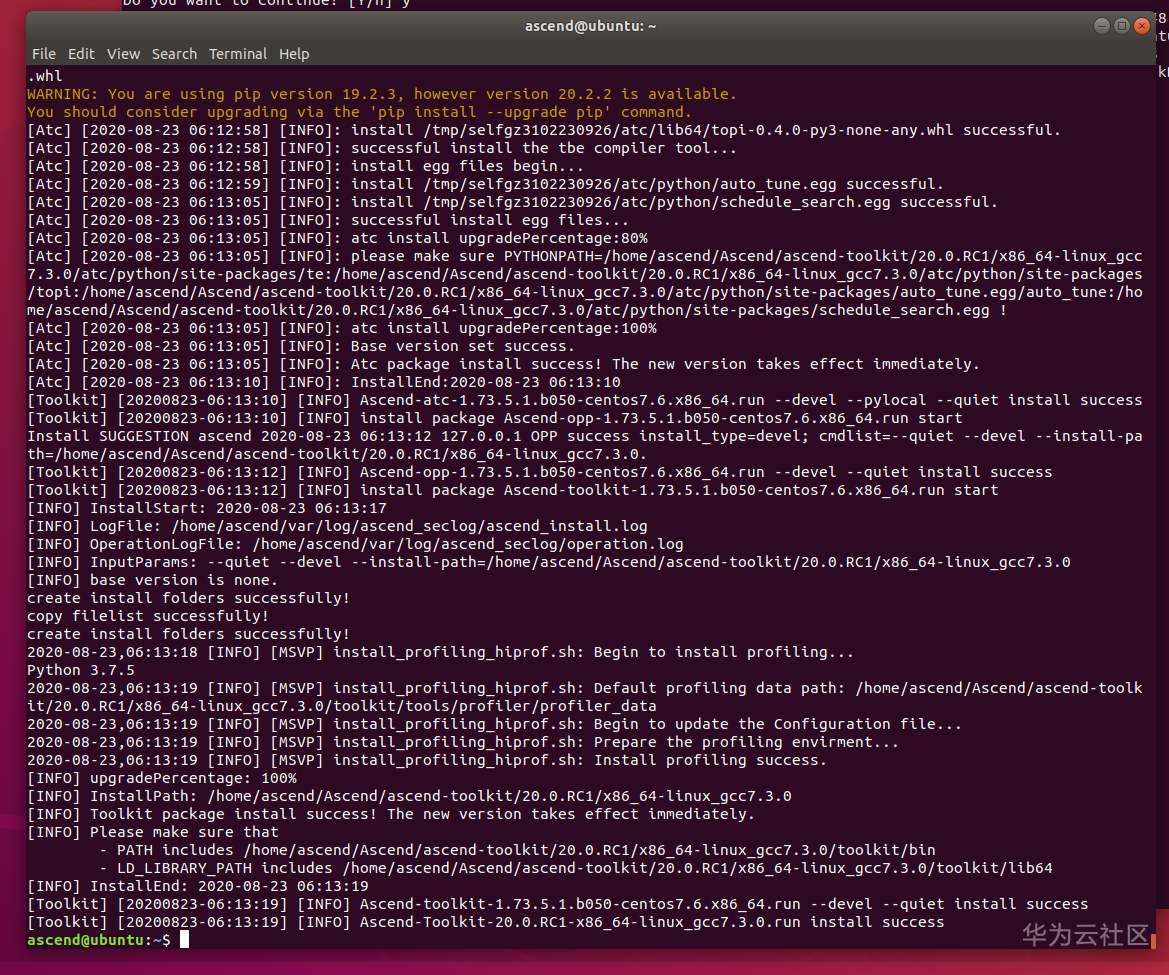The height and width of the screenshot is (975, 1169).
Task: Click '[INFO] Please make sure that' line
Action: (x=153, y=832)
